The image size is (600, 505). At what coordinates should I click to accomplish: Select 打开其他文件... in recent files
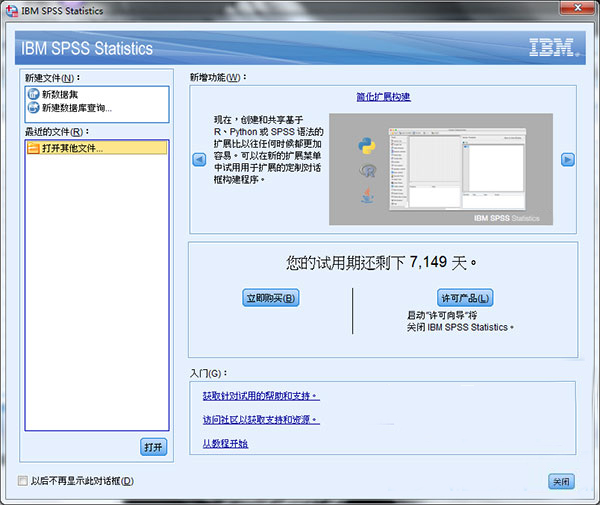point(97,148)
